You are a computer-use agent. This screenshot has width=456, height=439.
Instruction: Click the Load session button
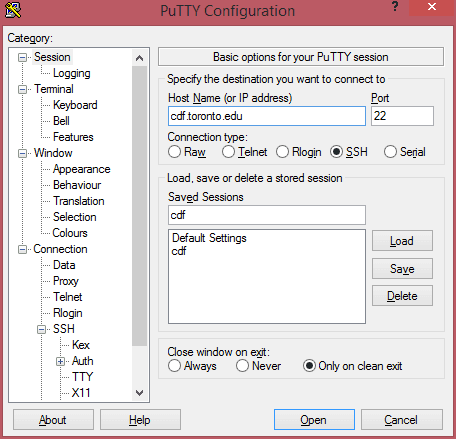click(402, 241)
